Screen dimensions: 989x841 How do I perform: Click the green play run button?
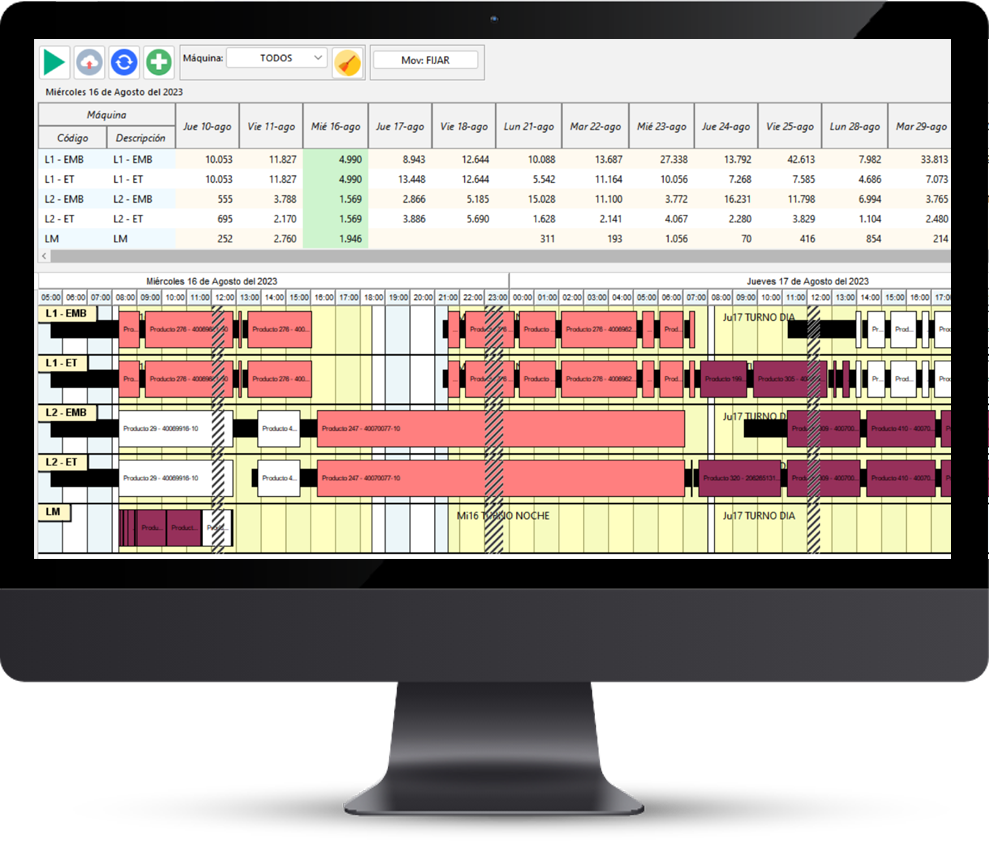[x=55, y=62]
